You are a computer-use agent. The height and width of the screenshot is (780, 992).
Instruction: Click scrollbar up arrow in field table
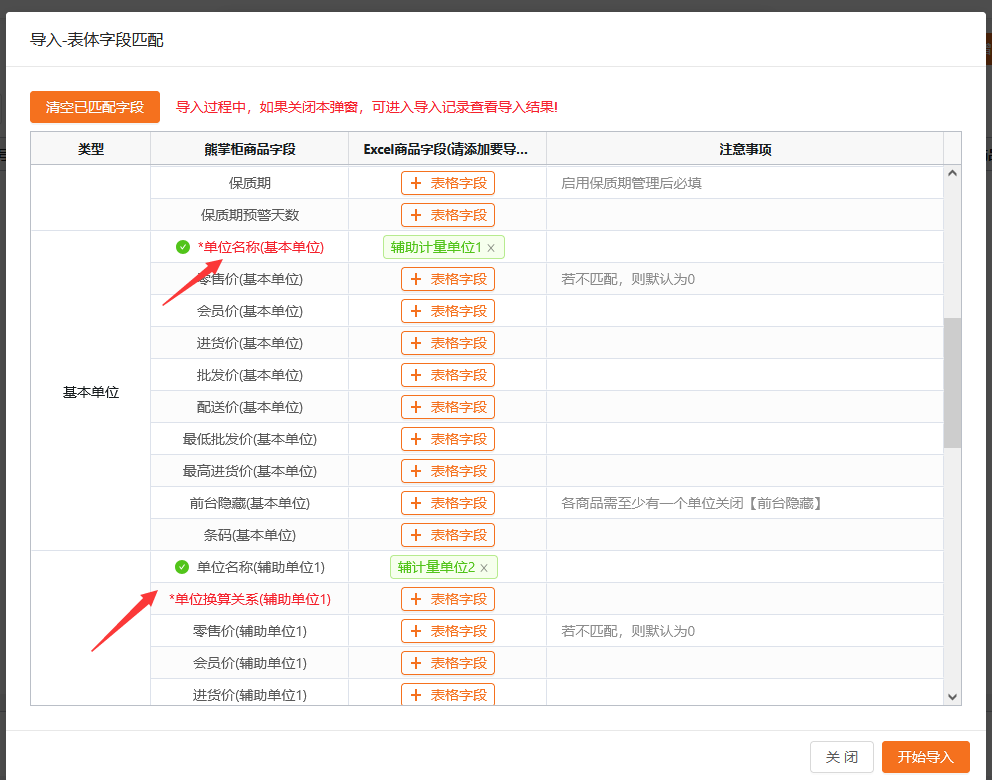click(952, 173)
